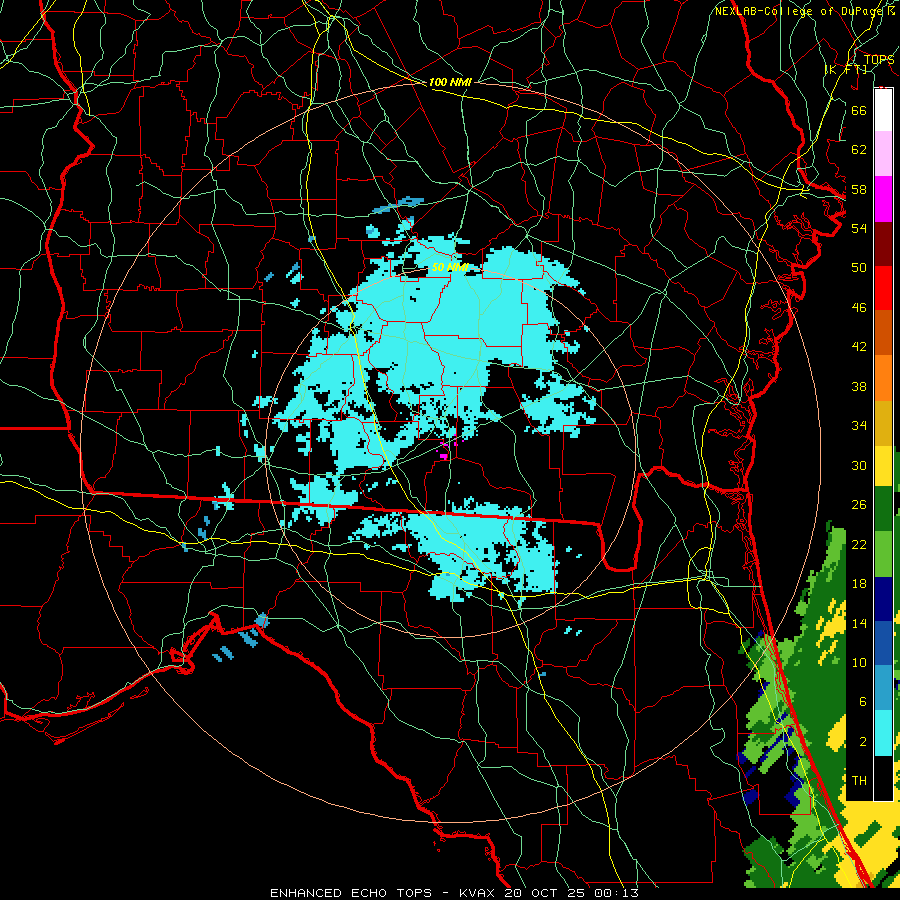Click the "50 NMI" range ring label

point(450,267)
